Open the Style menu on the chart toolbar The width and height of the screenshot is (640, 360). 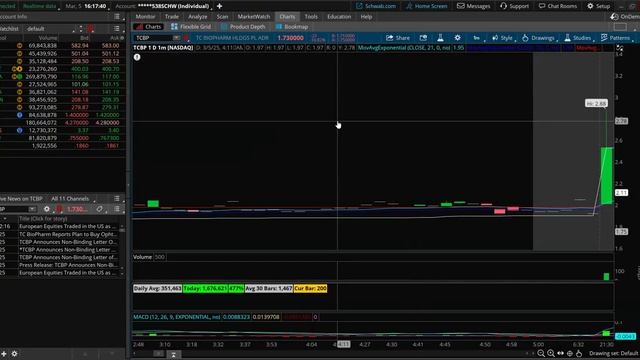502,38
